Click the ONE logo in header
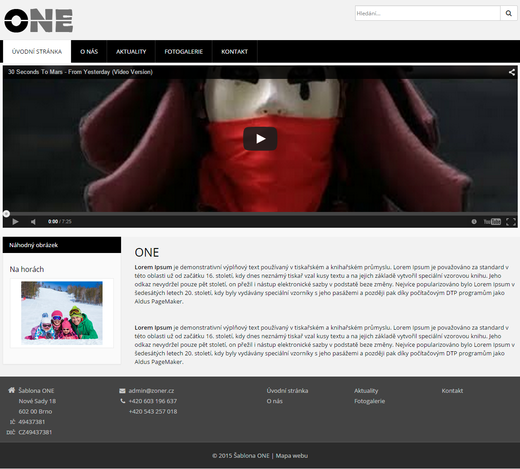 [38, 21]
